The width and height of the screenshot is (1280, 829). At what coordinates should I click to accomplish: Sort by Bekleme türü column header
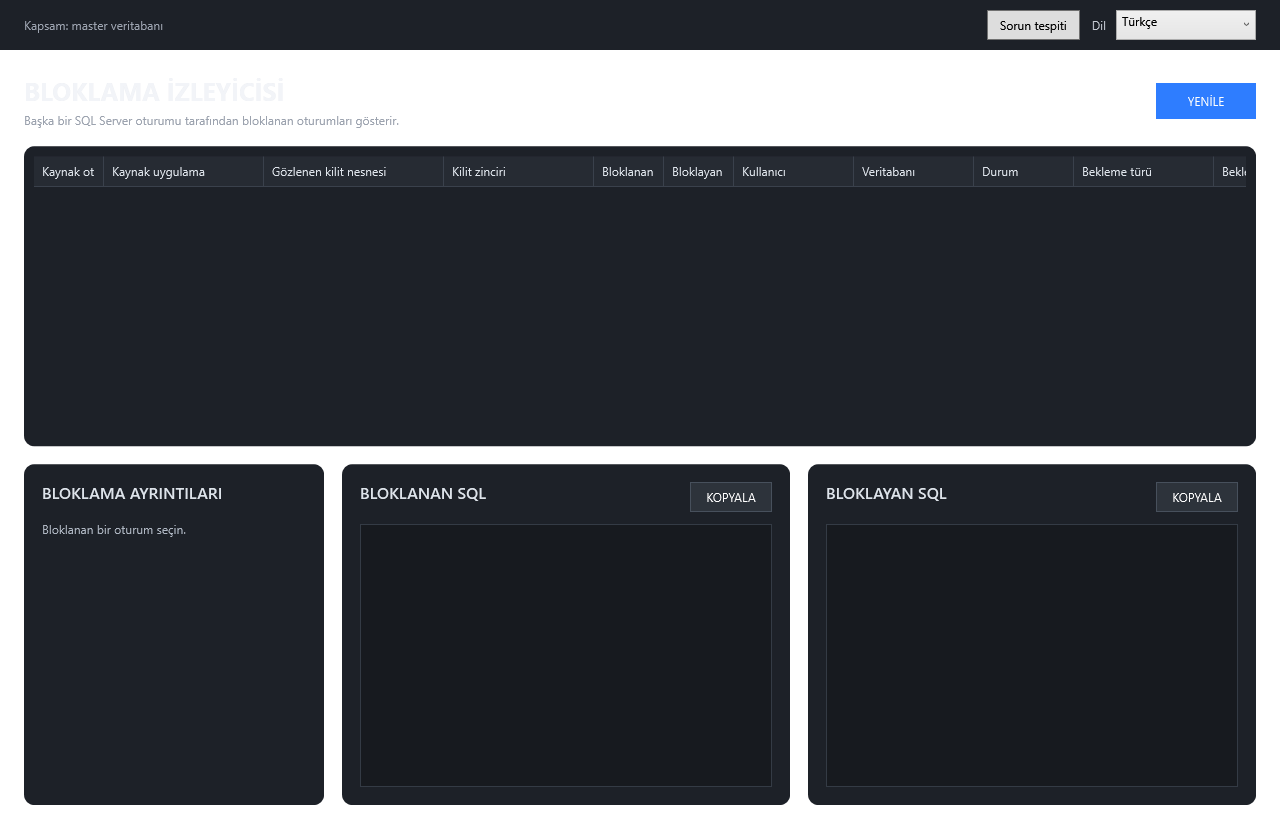(1143, 172)
